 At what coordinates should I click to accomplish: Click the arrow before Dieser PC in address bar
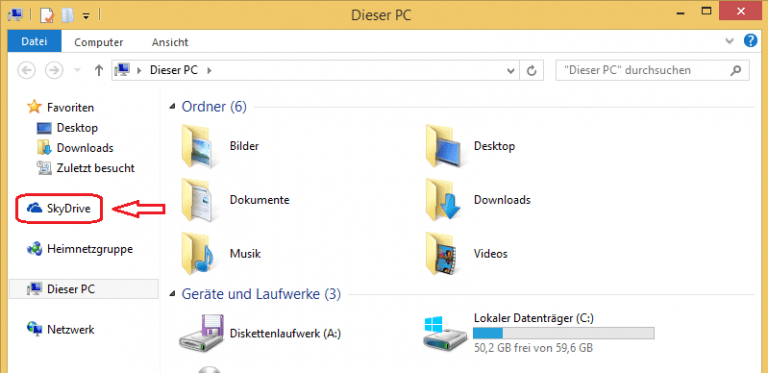point(140,70)
